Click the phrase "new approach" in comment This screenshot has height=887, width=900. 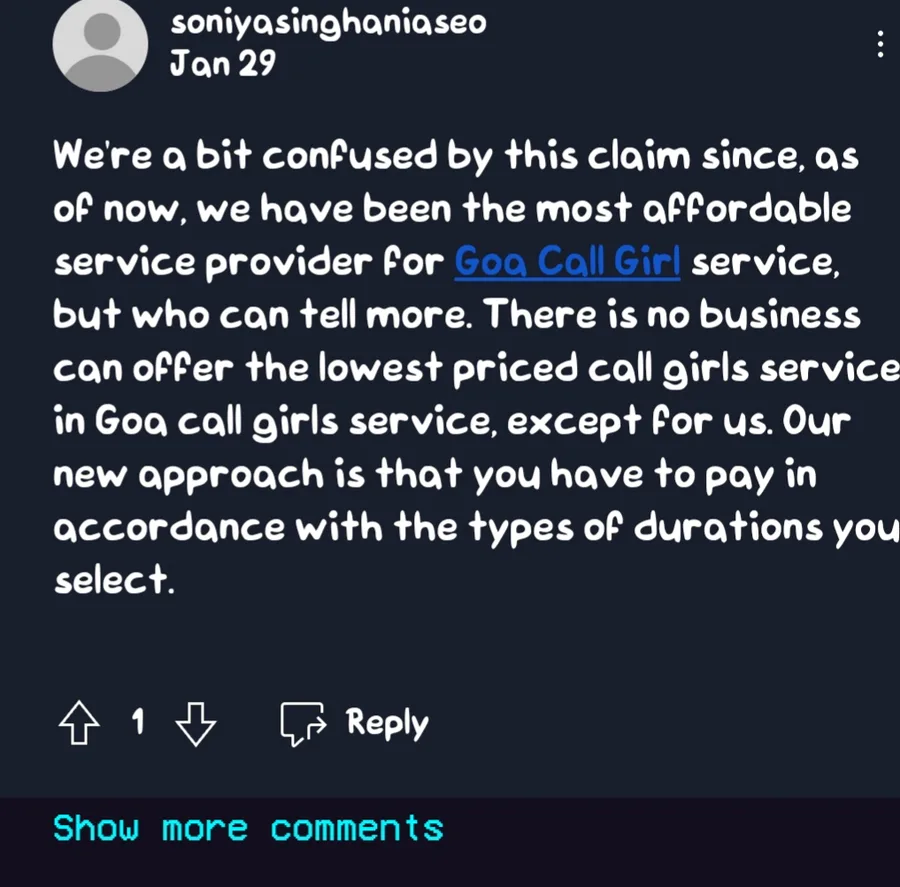[x=189, y=476]
